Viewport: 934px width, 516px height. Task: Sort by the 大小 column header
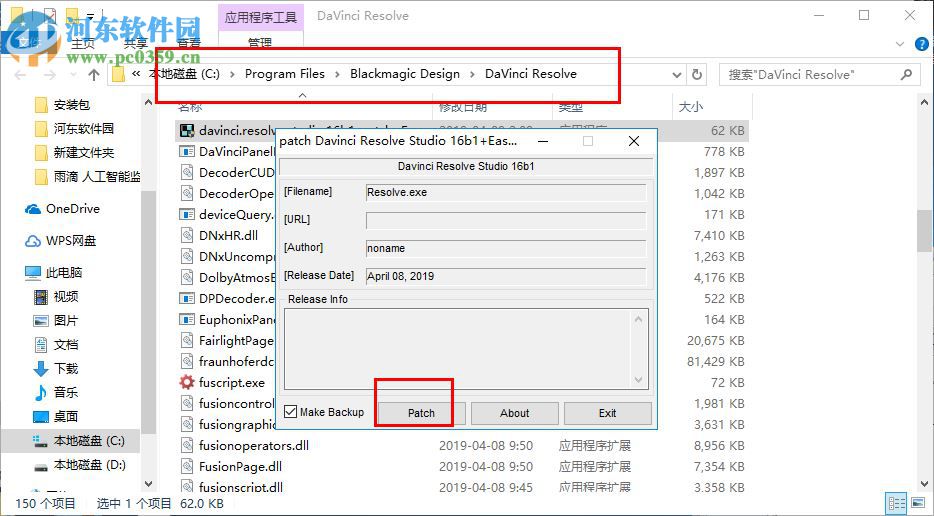(x=691, y=107)
